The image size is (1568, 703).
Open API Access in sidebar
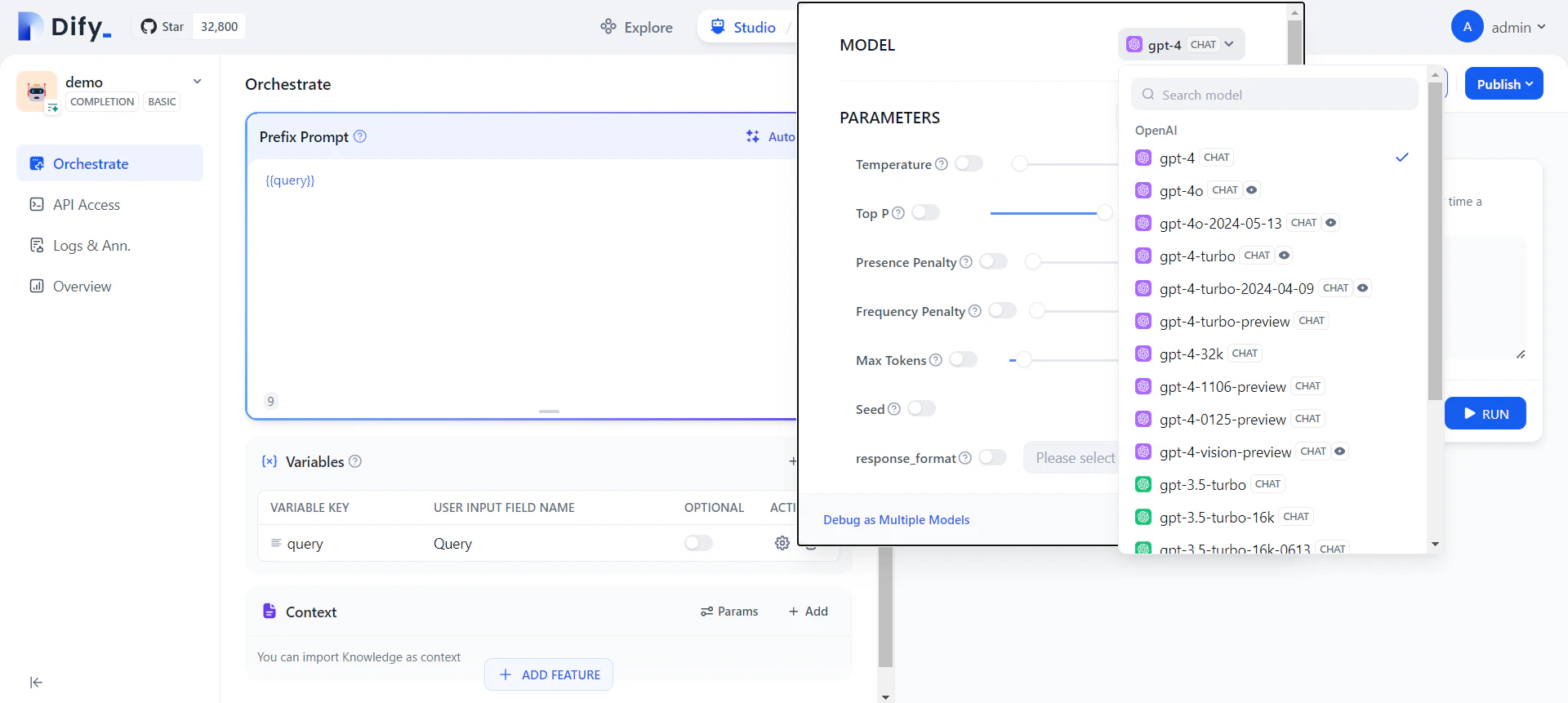(x=110, y=205)
